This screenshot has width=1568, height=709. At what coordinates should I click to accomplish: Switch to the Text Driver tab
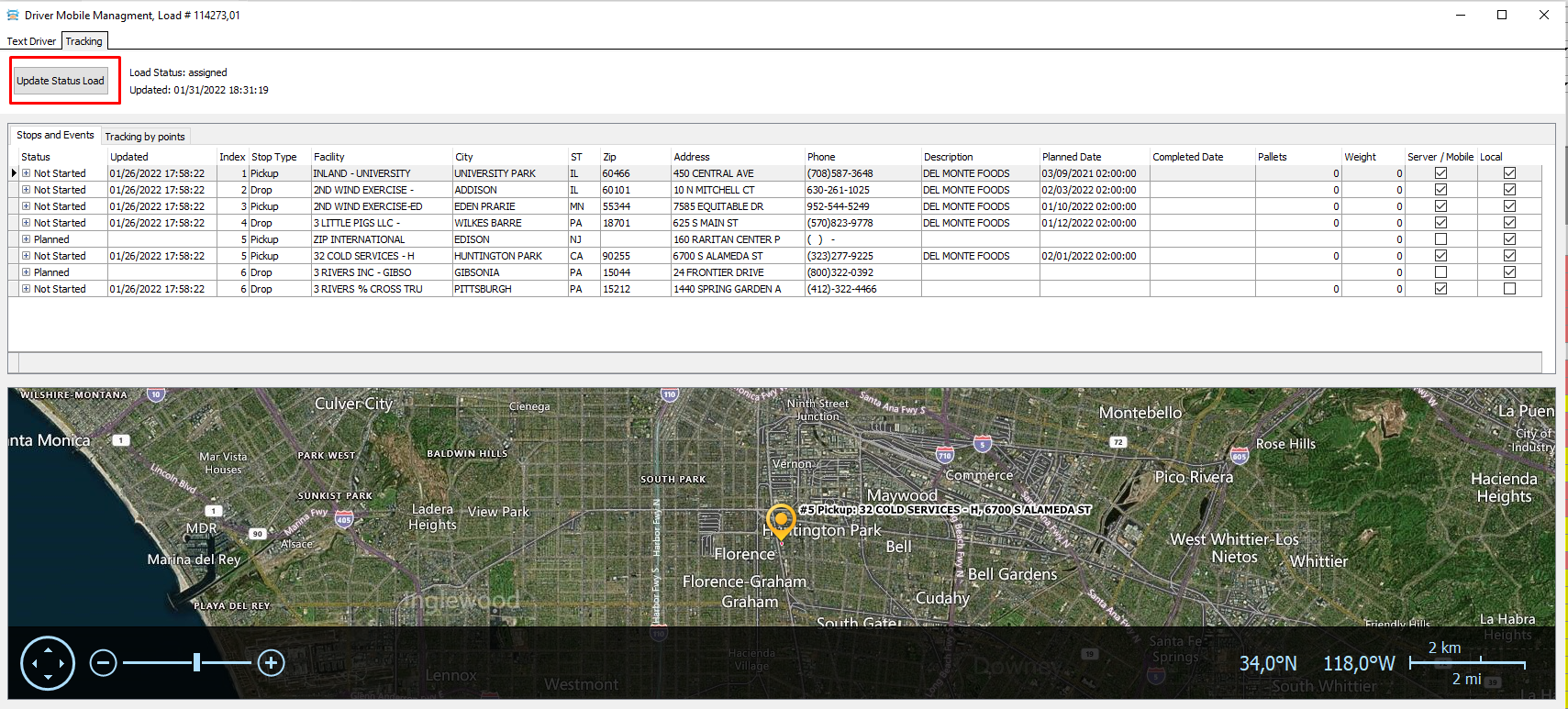click(31, 41)
